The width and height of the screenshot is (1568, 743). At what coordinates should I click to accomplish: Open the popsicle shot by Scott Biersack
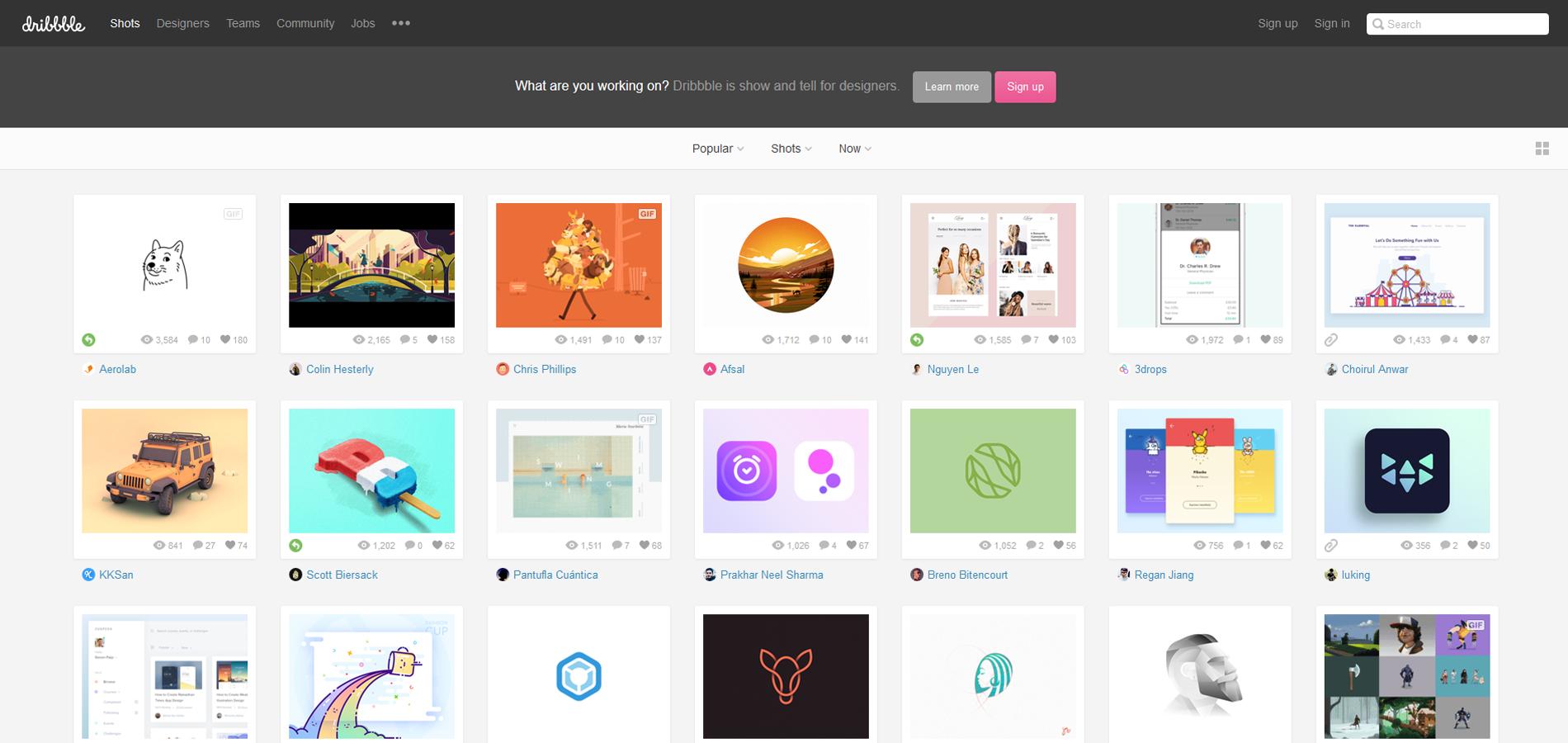click(x=372, y=471)
